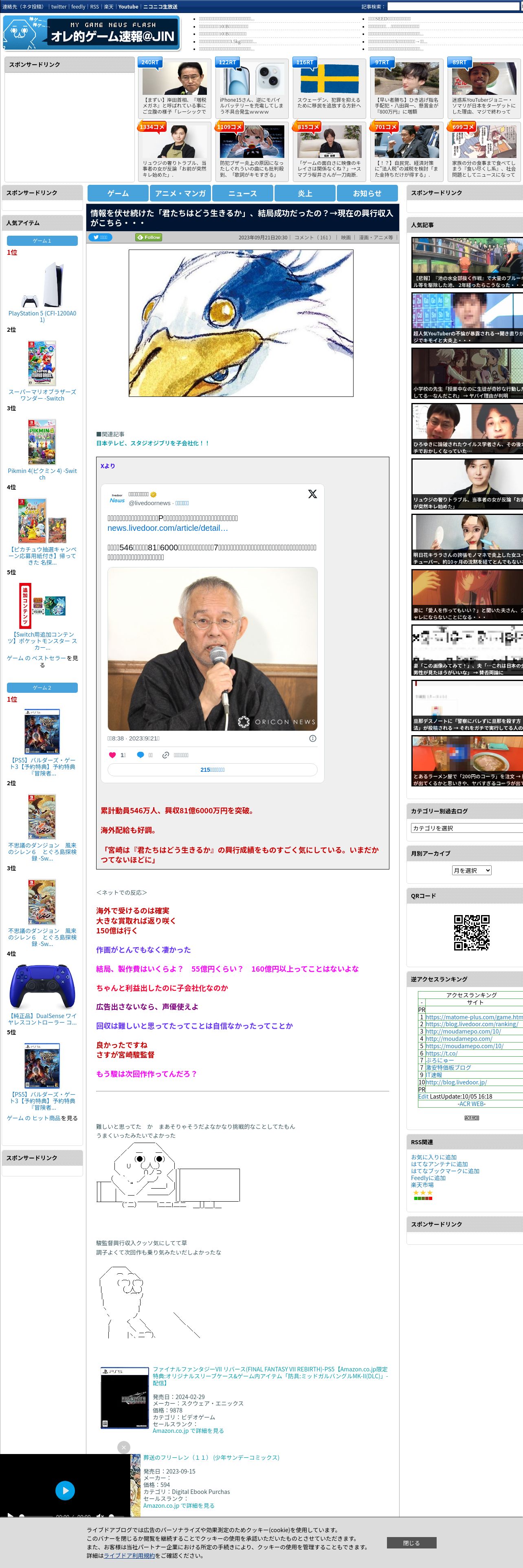
Task: Click the X logo in embedded tweet
Action: pos(312,494)
